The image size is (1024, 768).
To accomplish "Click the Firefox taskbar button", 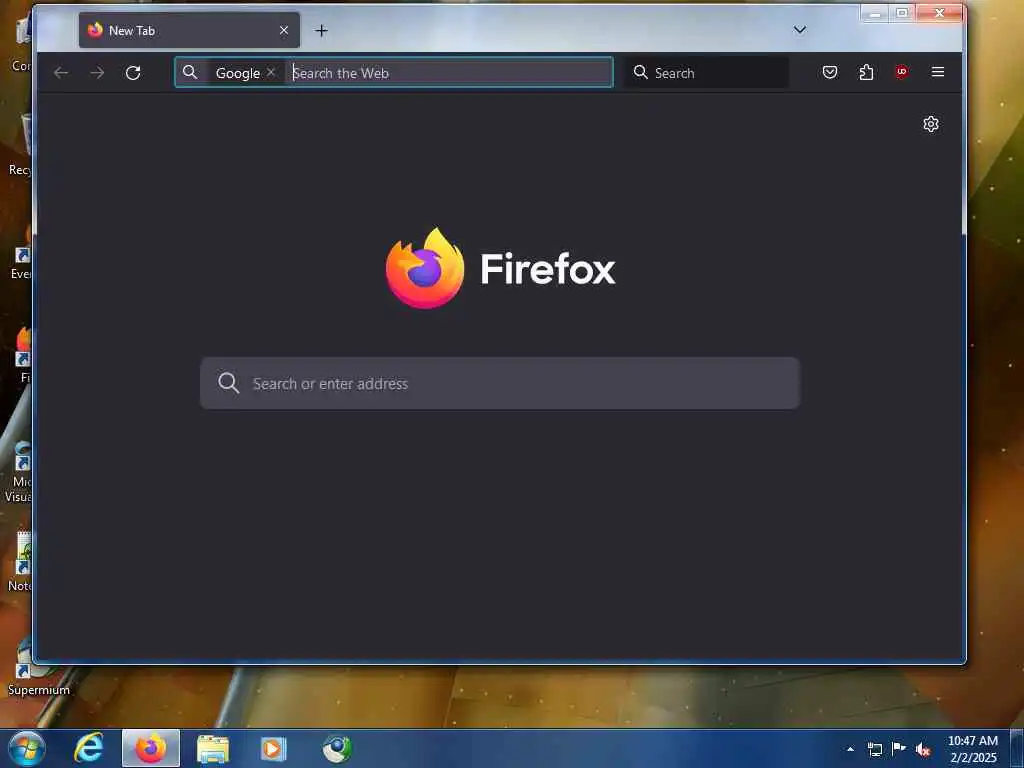I will 151,748.
